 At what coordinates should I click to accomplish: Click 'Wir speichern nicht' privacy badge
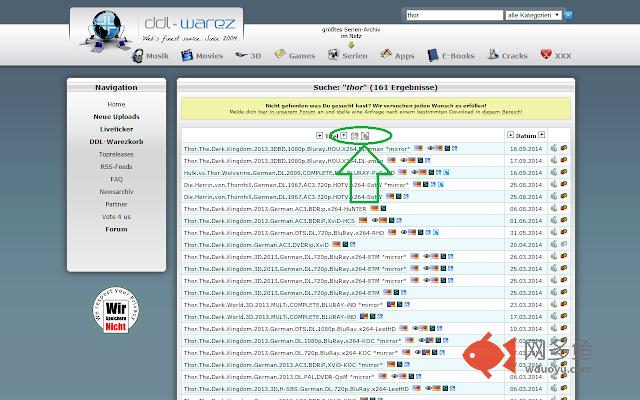pos(116,310)
